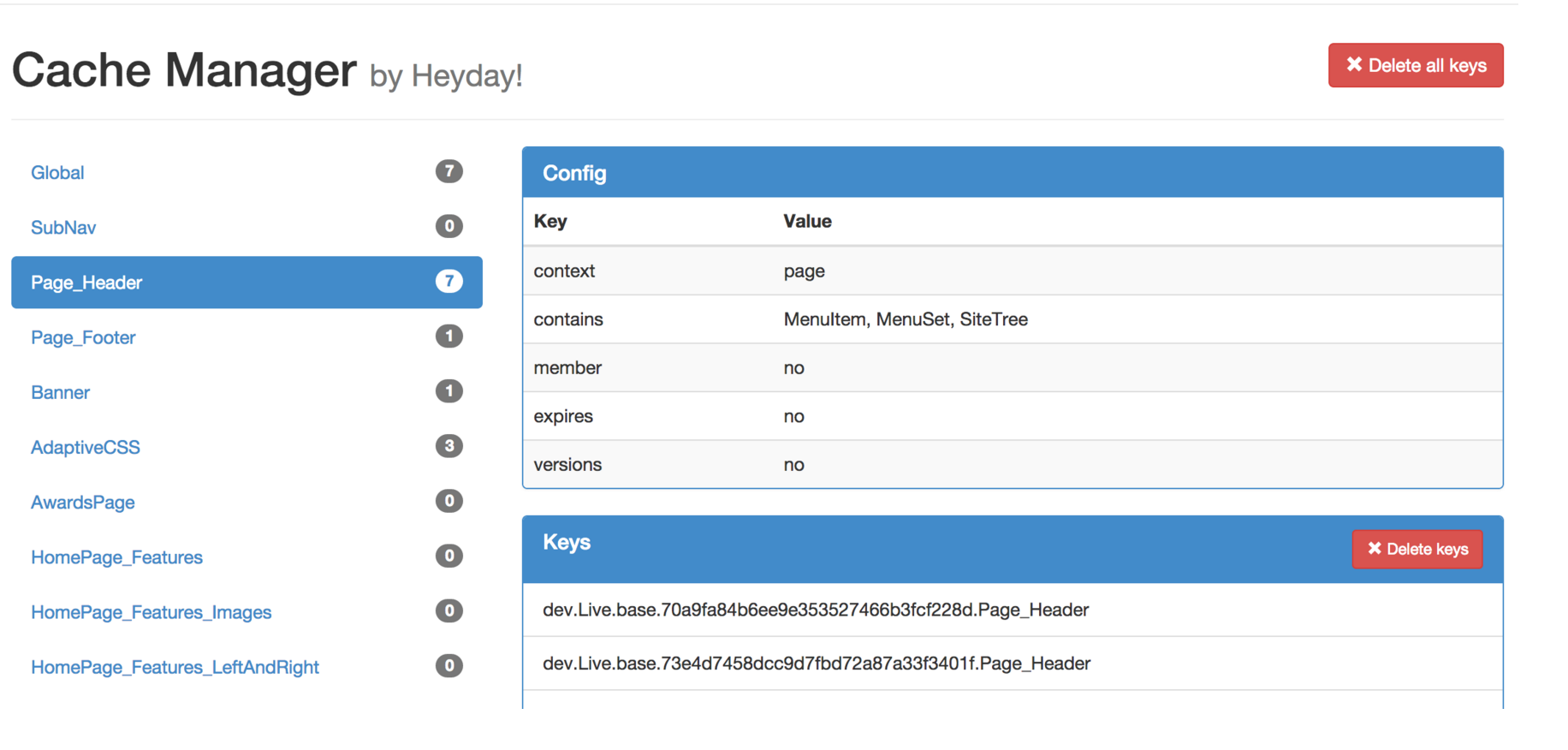Click the Config panel header
This screenshot has width=1568, height=750.
(x=1012, y=173)
